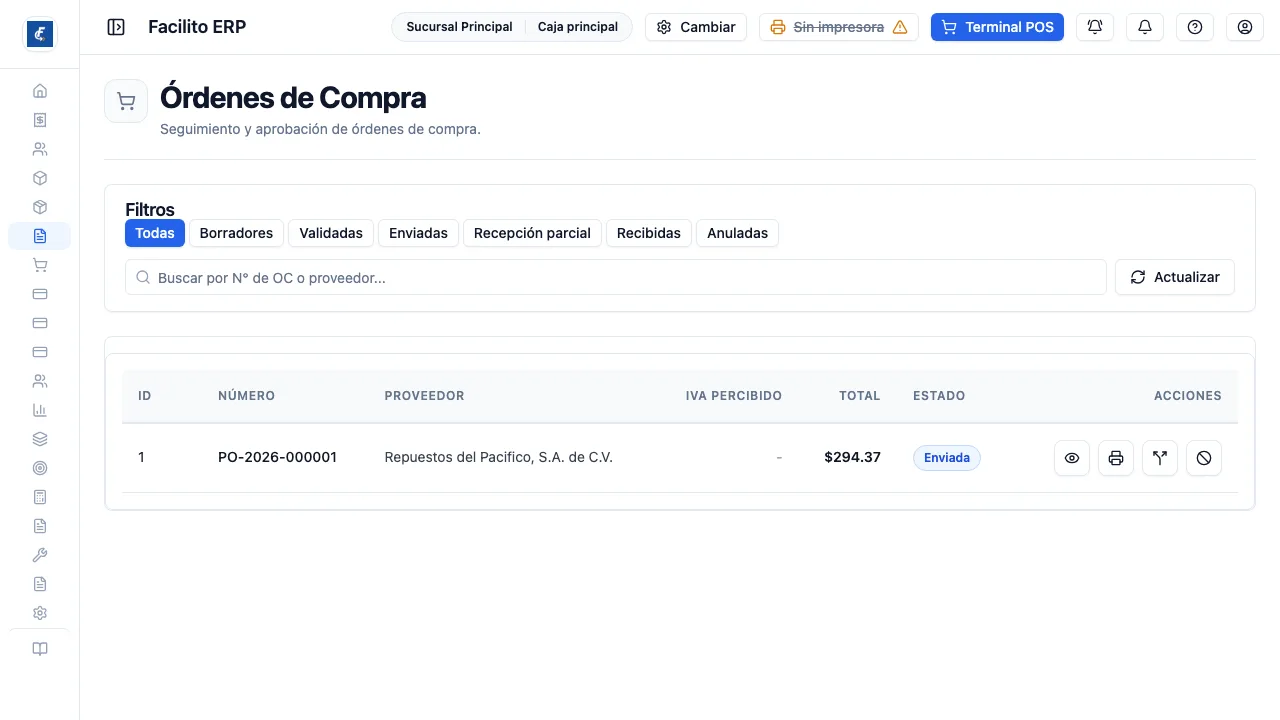Click the Caja principal label
Image resolution: width=1280 pixels, height=720 pixels.
tap(578, 27)
